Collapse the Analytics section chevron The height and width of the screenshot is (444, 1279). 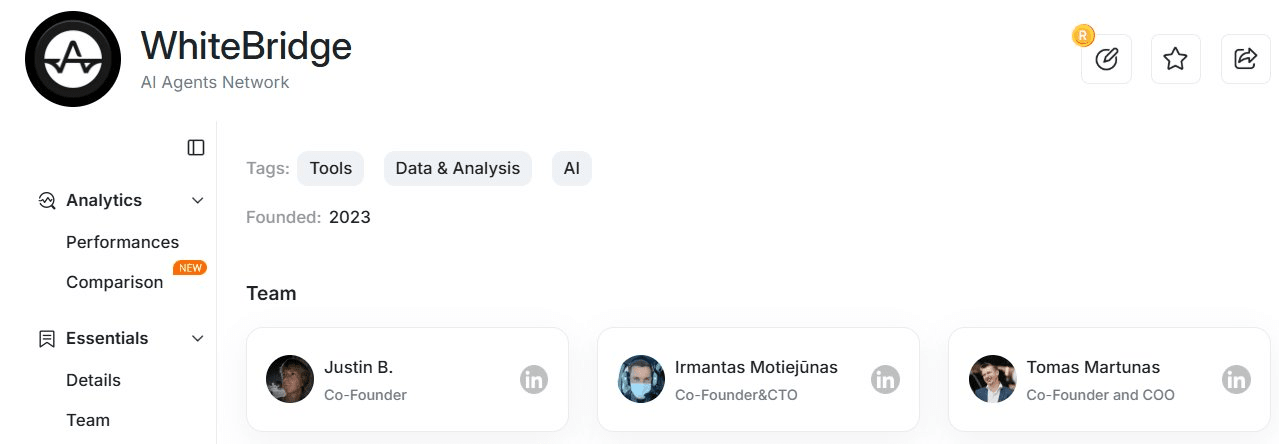pos(197,200)
